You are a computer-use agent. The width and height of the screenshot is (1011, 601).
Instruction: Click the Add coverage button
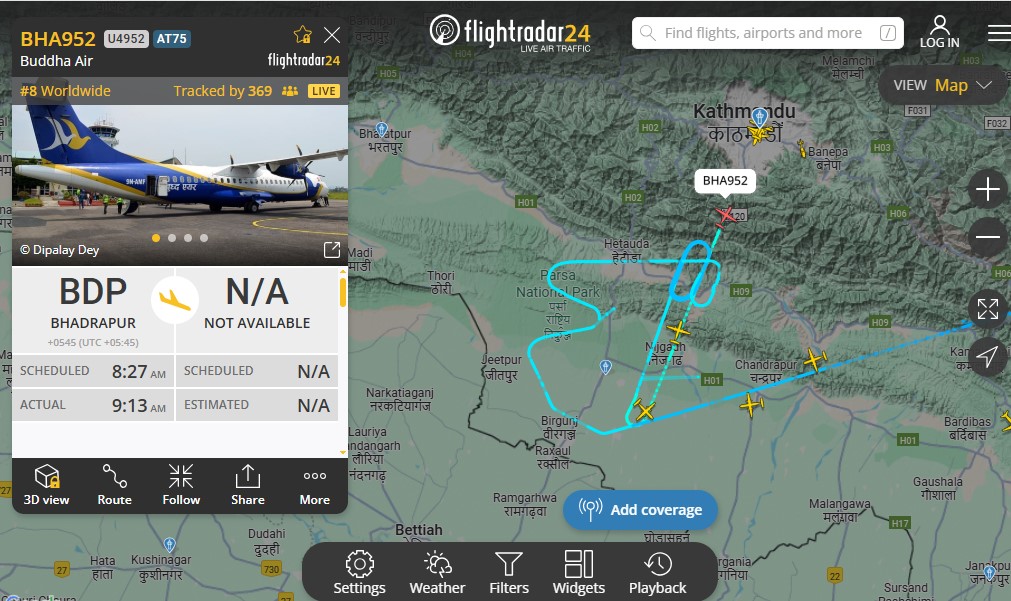[640, 510]
